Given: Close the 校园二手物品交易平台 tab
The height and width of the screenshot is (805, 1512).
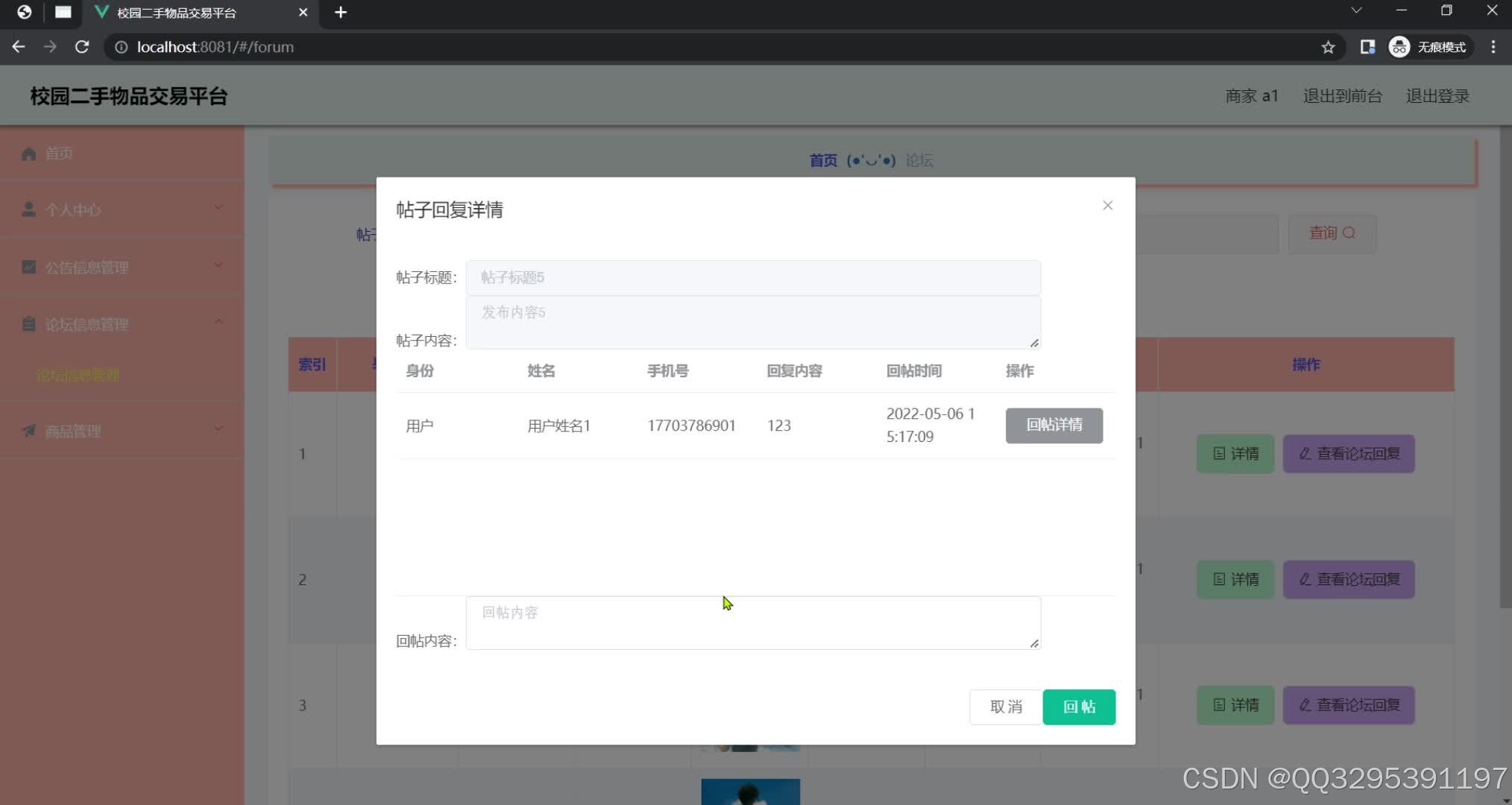Looking at the screenshot, I should tap(303, 12).
